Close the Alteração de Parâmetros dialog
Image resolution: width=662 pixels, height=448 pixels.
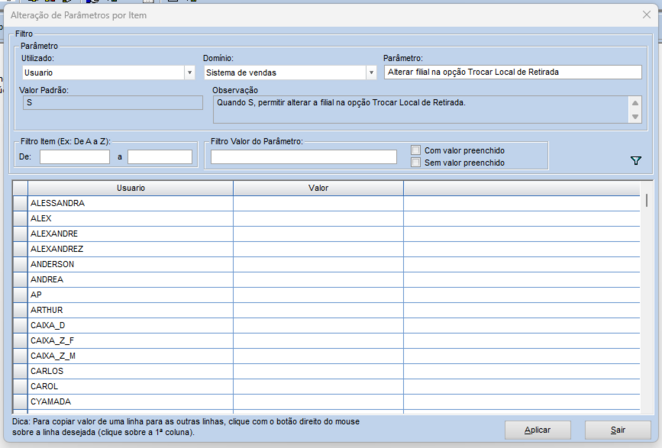click(x=646, y=15)
